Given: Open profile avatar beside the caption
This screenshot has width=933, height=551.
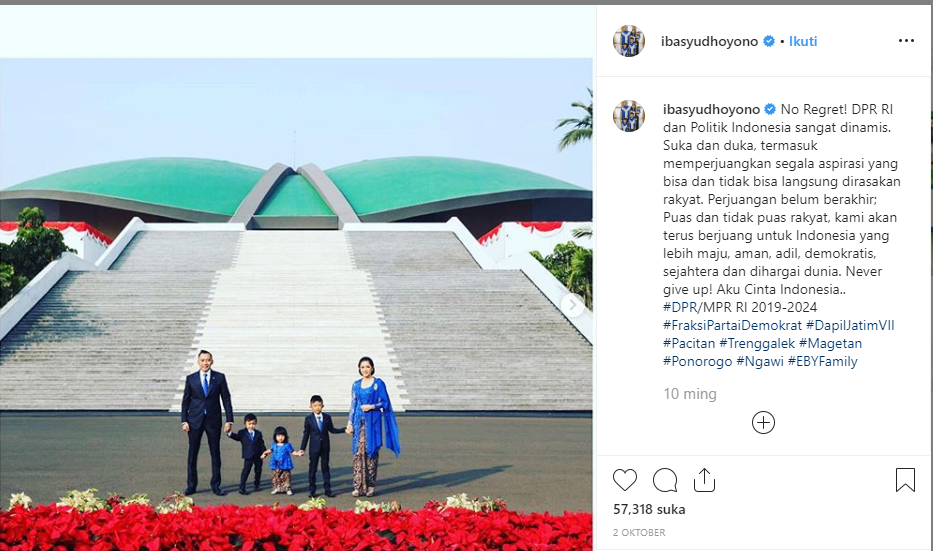Looking at the screenshot, I should [x=629, y=115].
